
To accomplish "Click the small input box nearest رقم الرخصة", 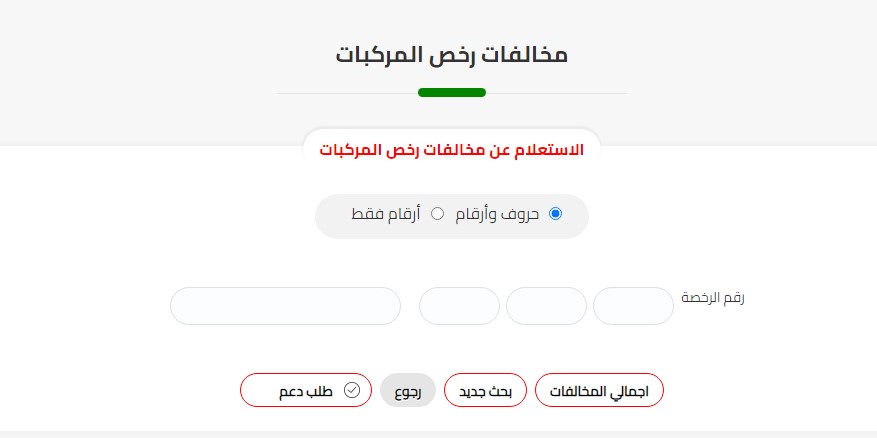I will point(634,306).
